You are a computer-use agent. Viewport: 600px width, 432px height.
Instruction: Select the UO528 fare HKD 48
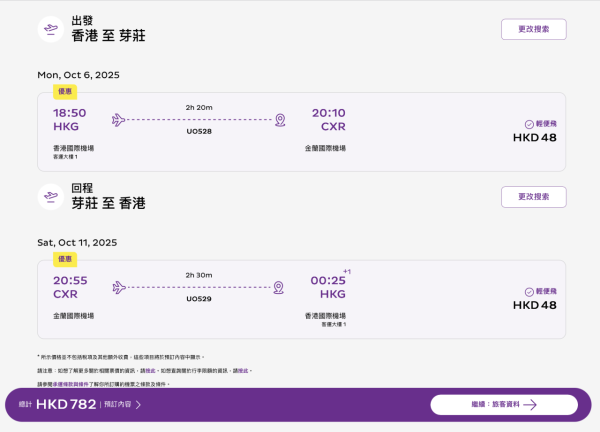click(x=535, y=137)
